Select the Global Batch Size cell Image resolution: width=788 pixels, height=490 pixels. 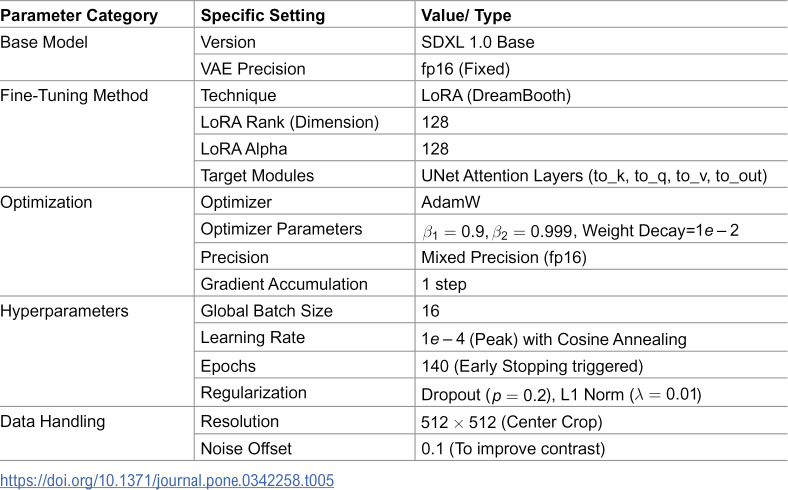pyautogui.click(x=305, y=310)
